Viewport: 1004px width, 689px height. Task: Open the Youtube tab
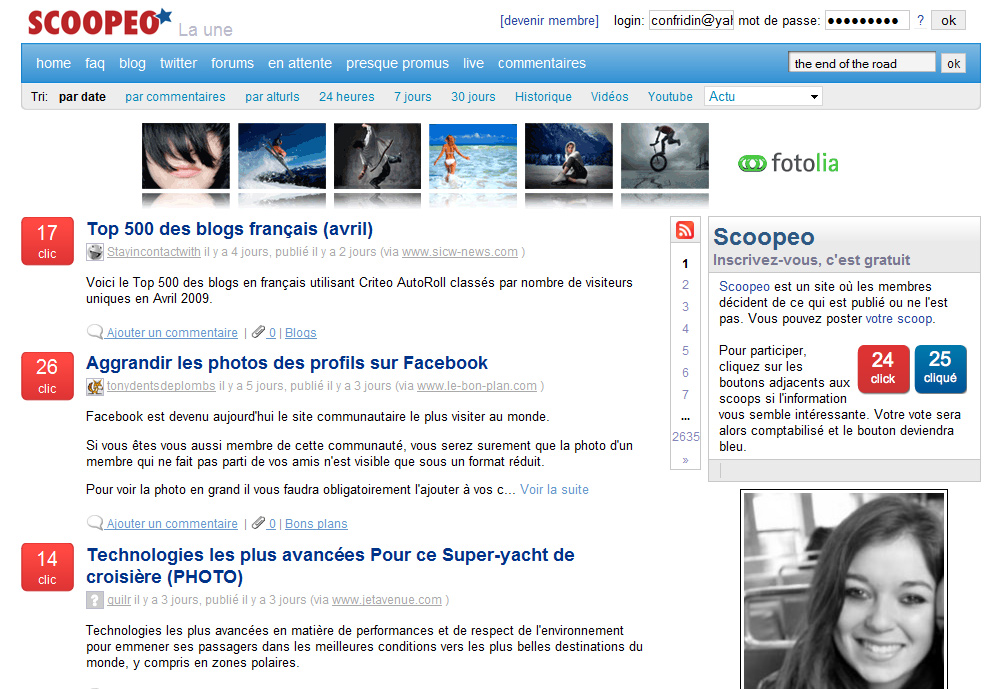pyautogui.click(x=670, y=97)
